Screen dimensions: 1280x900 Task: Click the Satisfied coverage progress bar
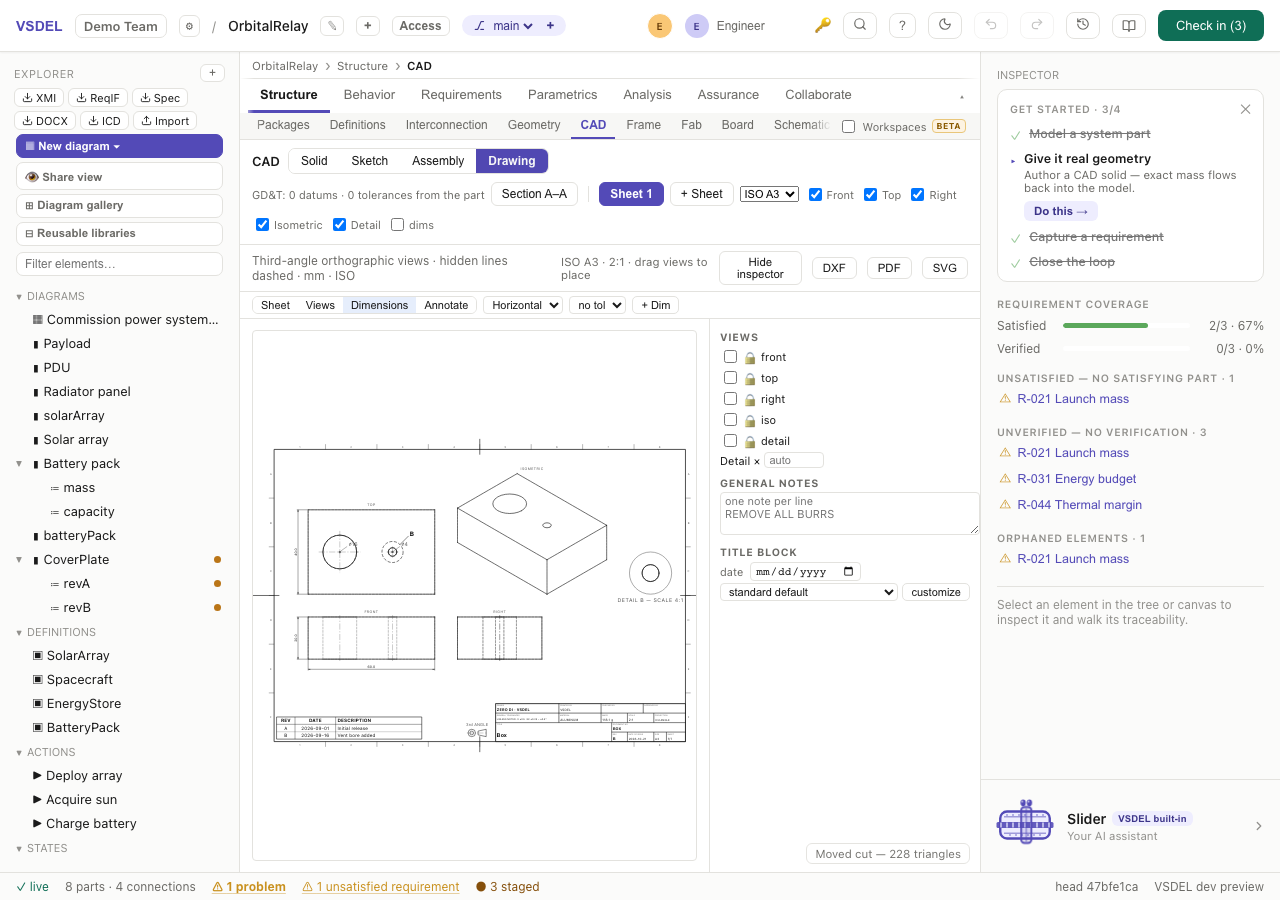1126,326
